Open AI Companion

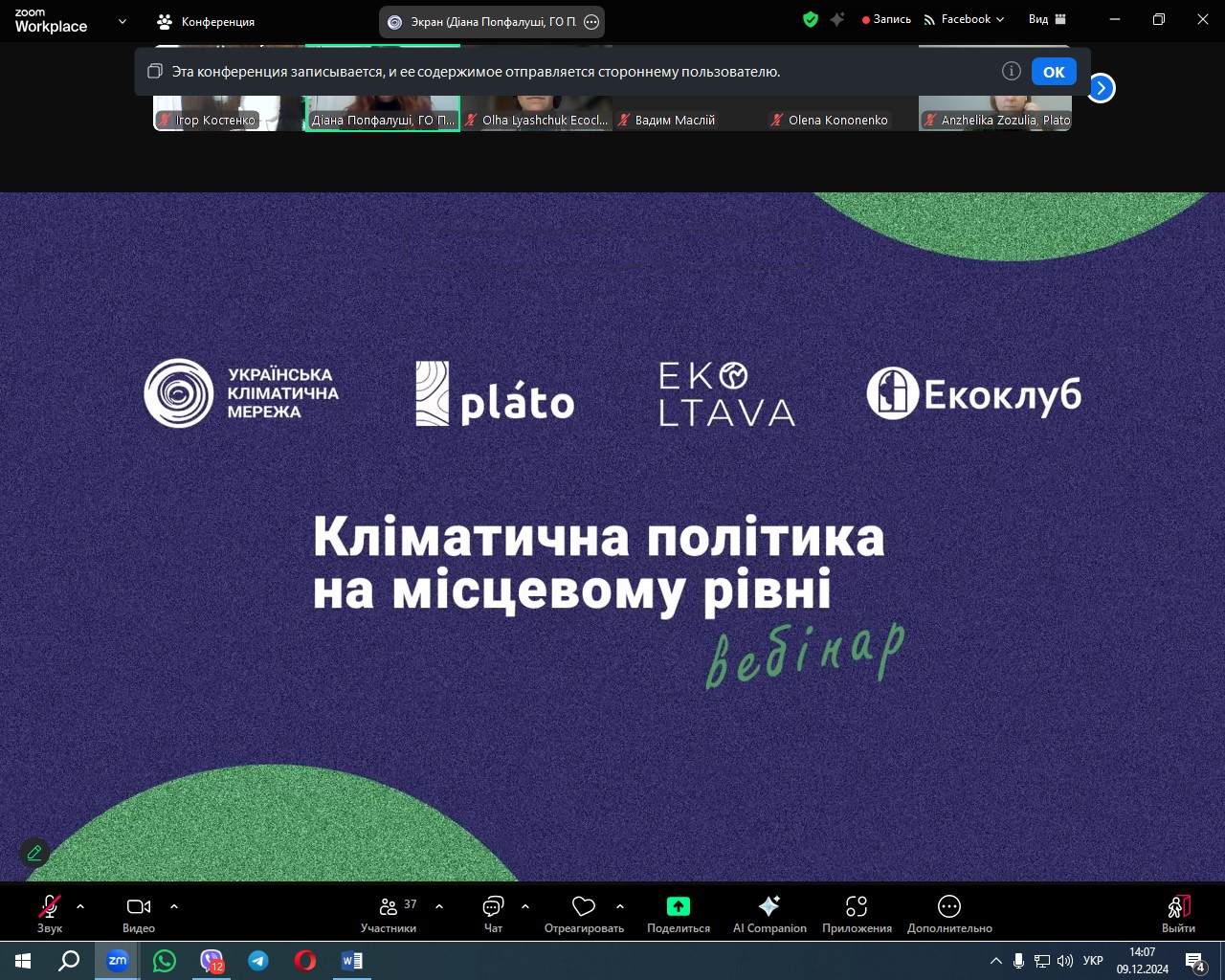click(769, 914)
